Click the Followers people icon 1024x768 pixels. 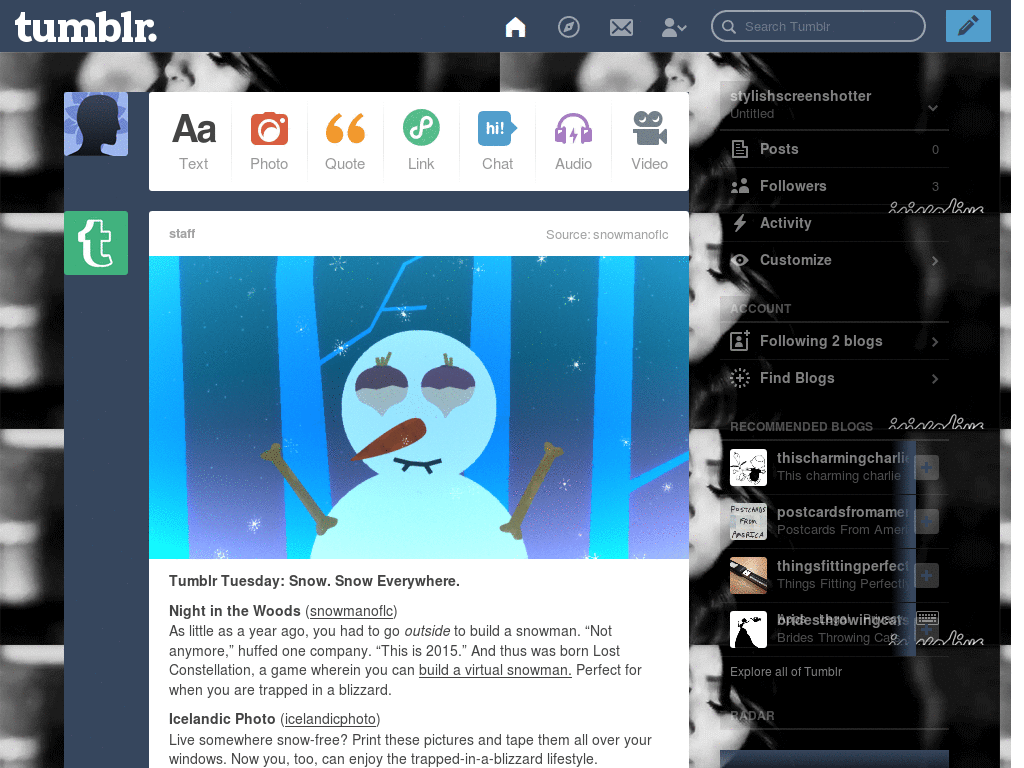pos(739,186)
